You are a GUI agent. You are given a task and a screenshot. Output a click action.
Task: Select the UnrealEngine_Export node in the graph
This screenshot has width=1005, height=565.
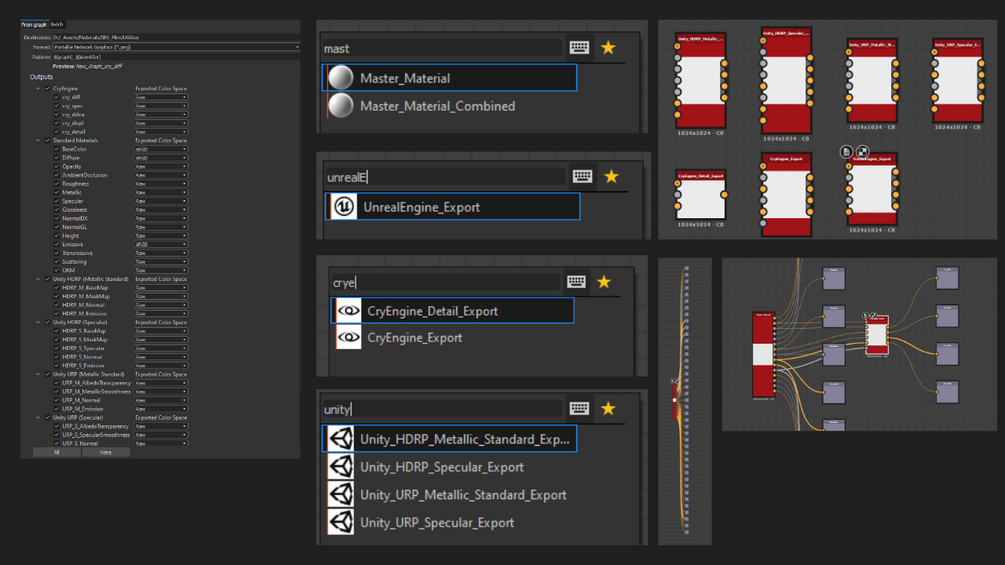point(872,190)
